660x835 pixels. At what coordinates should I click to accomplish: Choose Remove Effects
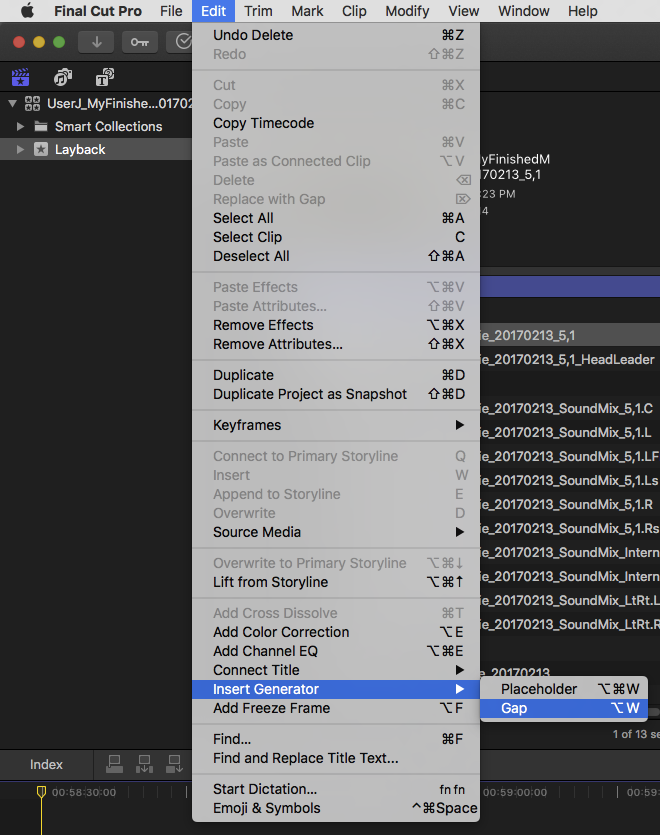(336, 325)
